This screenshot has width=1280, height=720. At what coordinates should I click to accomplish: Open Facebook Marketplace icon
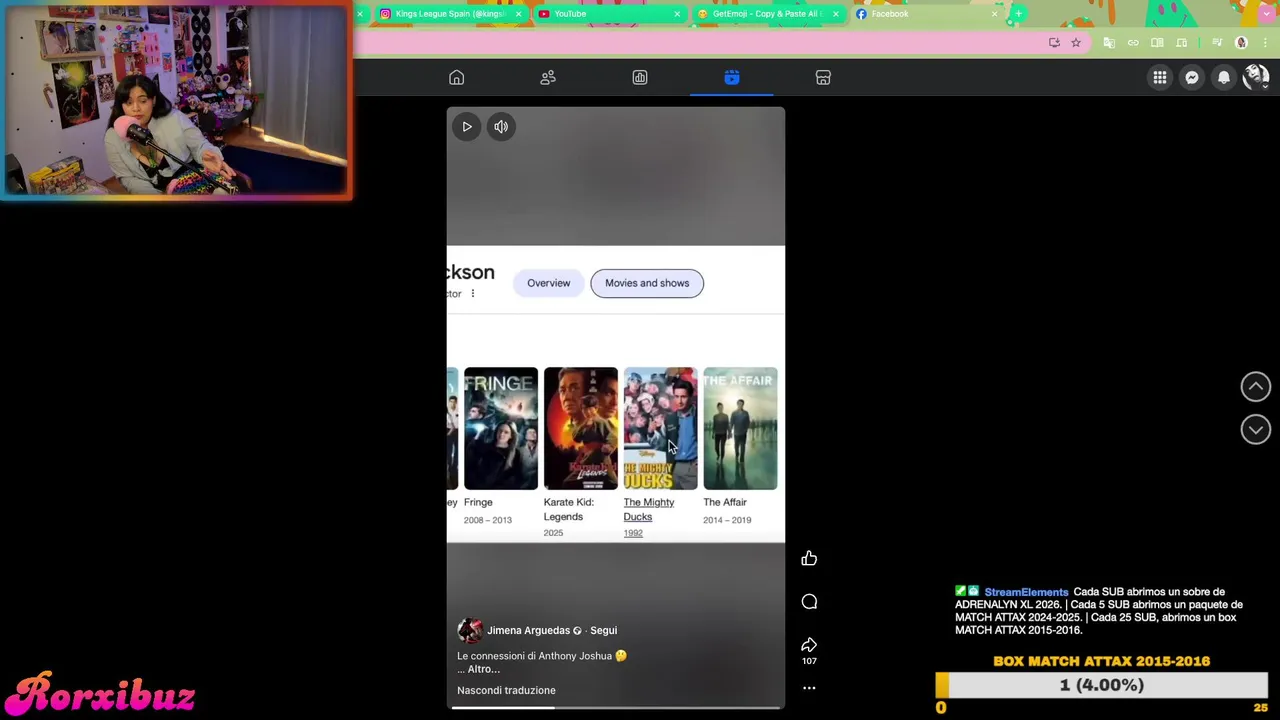823,78
